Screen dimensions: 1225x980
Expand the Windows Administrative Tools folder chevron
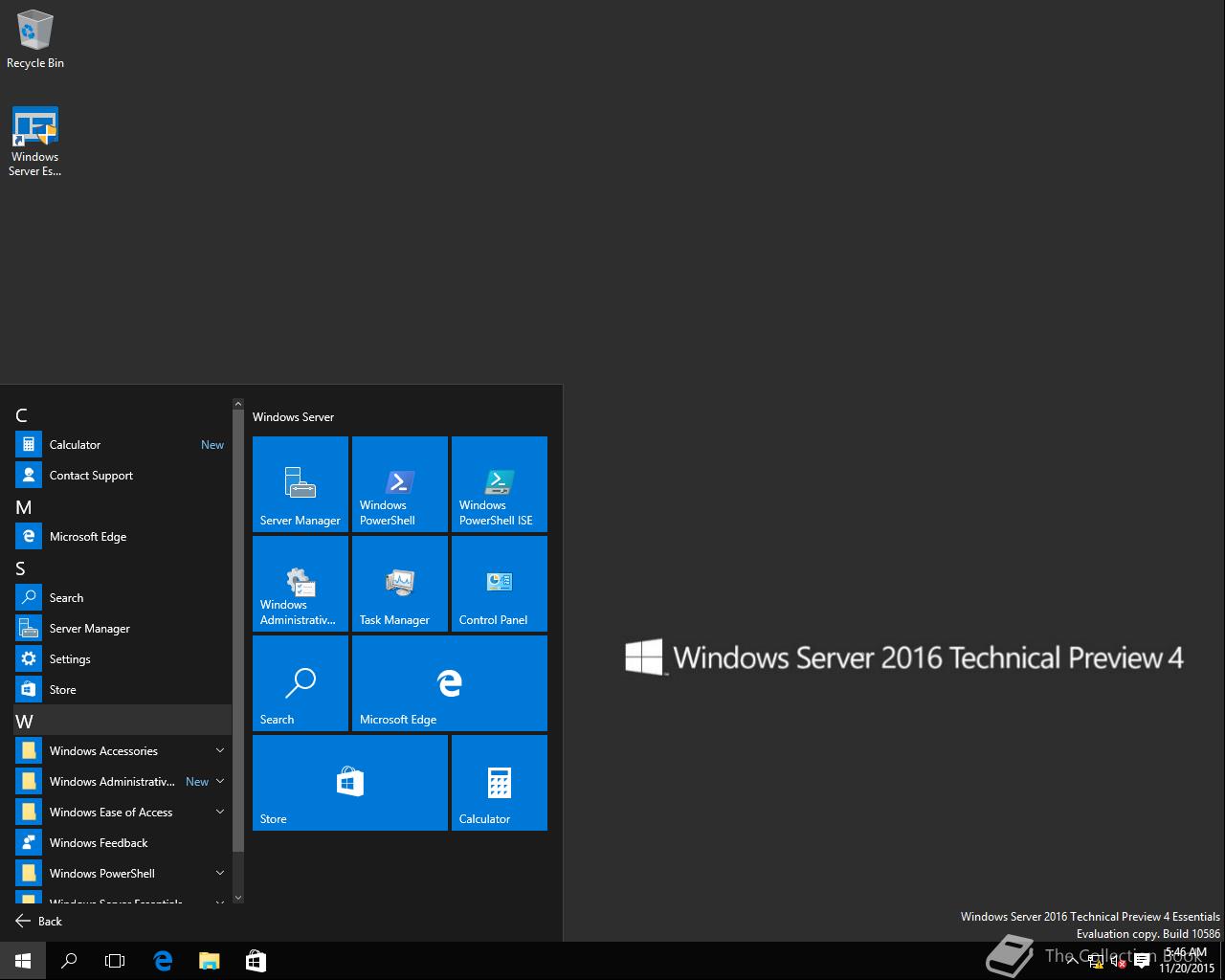pos(220,781)
